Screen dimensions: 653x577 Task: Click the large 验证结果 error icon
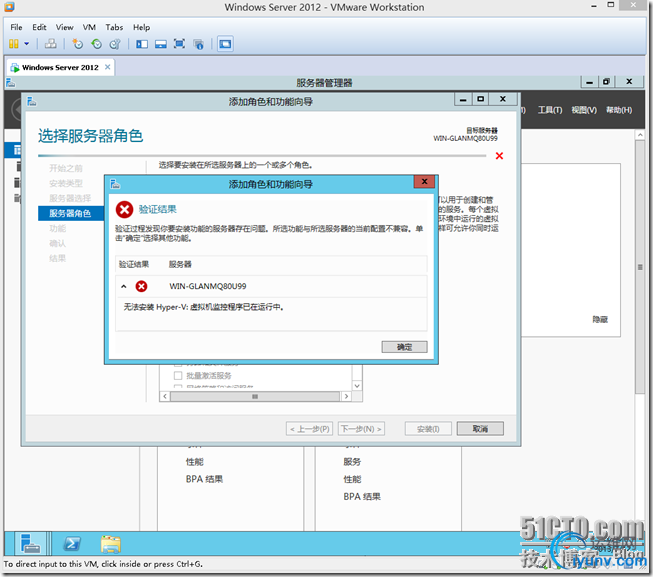pyautogui.click(x=125, y=209)
